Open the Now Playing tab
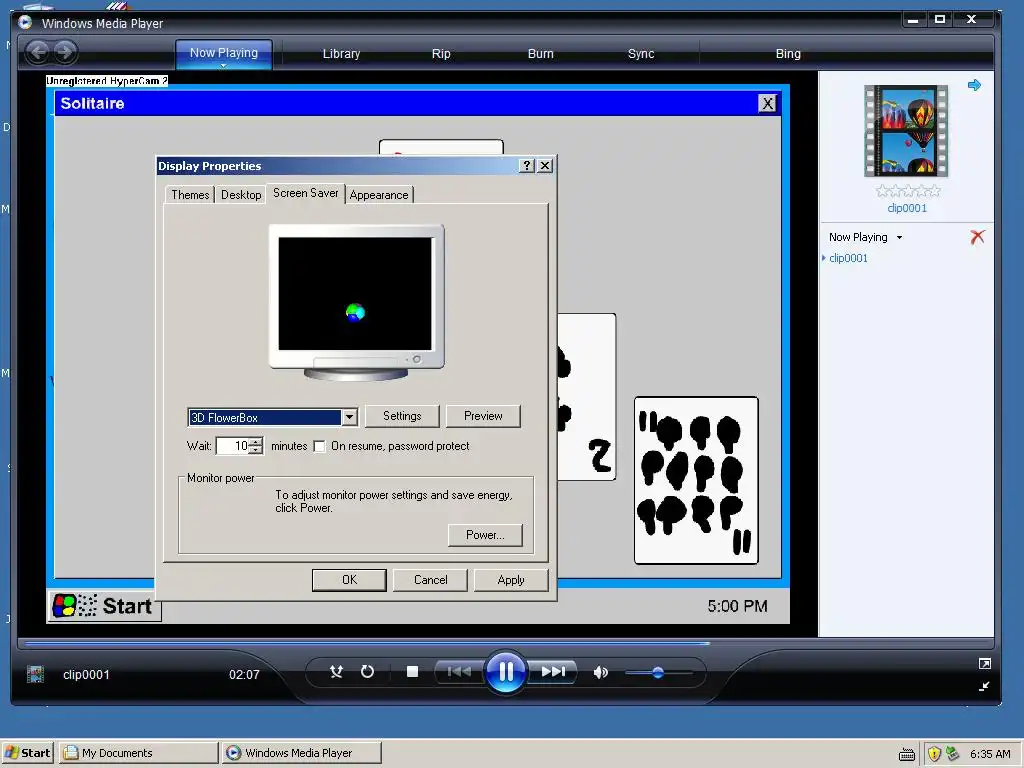1024x768 pixels. click(x=224, y=54)
